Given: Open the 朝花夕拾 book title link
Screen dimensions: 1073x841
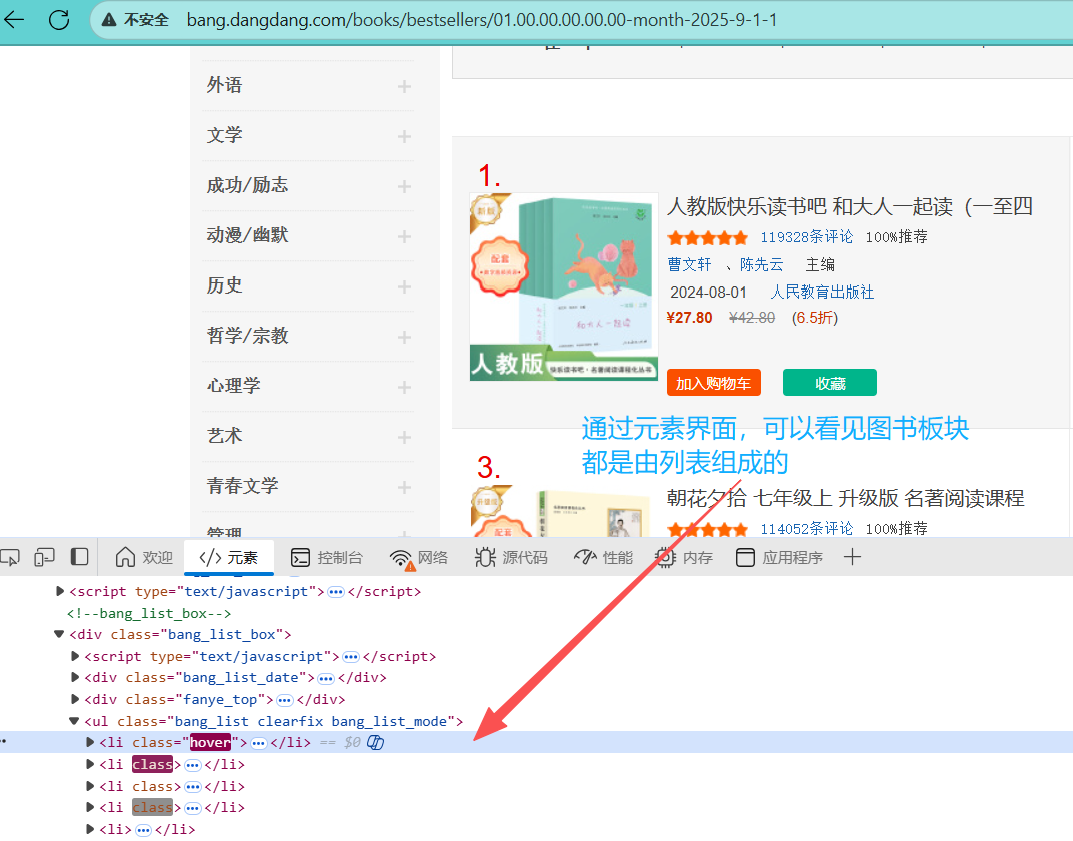Looking at the screenshot, I should 845,498.
